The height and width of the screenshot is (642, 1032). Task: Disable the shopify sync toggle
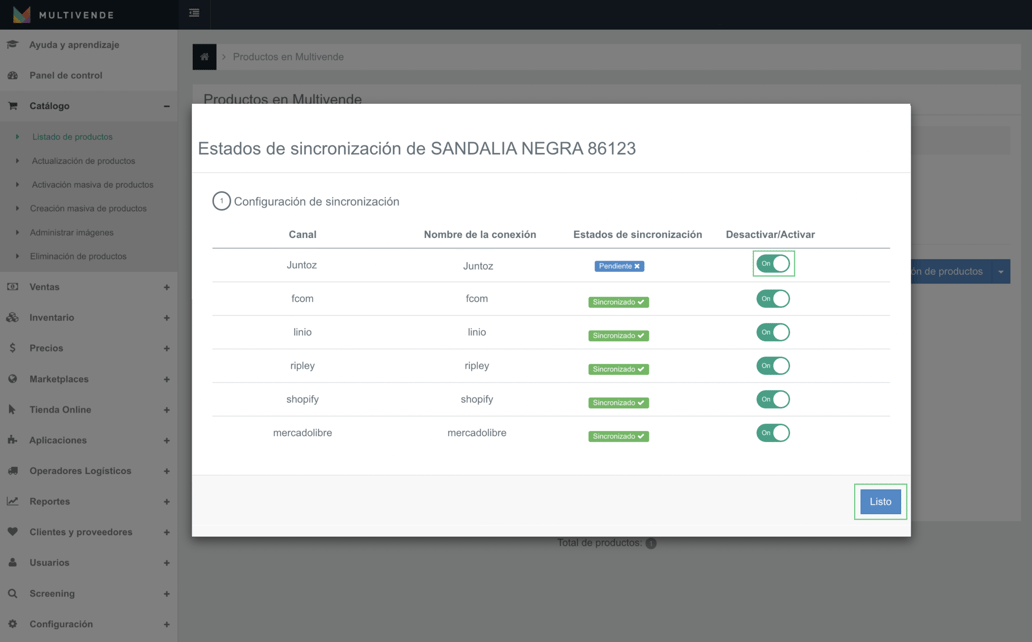click(773, 399)
